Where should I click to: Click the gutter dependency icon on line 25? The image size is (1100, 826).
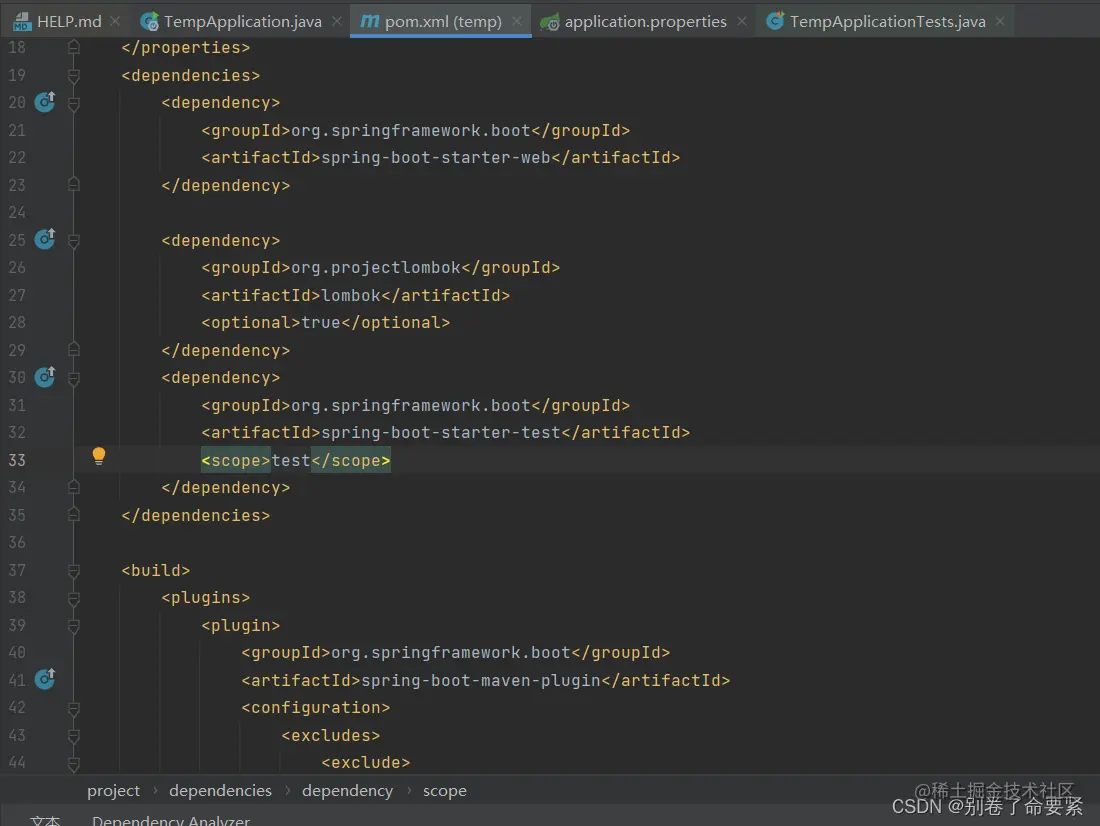[45, 239]
